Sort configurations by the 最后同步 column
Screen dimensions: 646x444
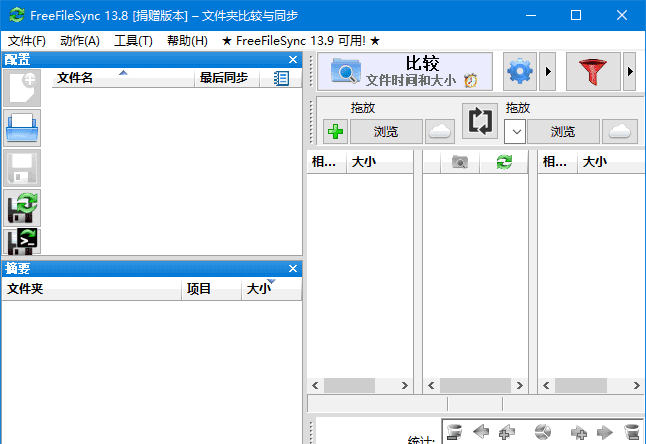(x=227, y=78)
